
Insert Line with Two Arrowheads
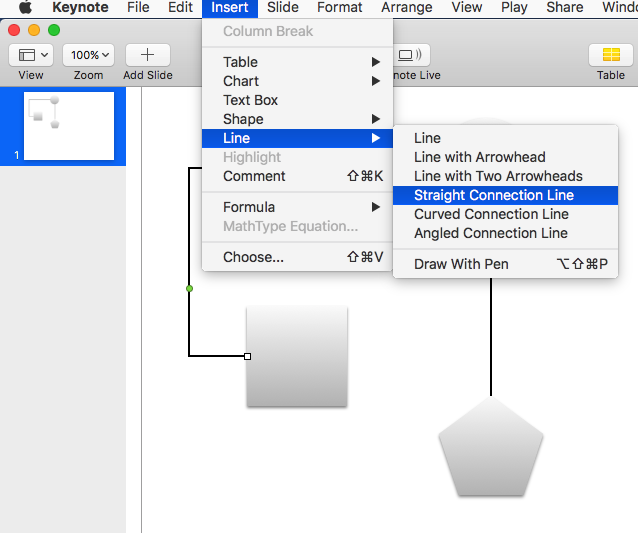click(x=505, y=176)
